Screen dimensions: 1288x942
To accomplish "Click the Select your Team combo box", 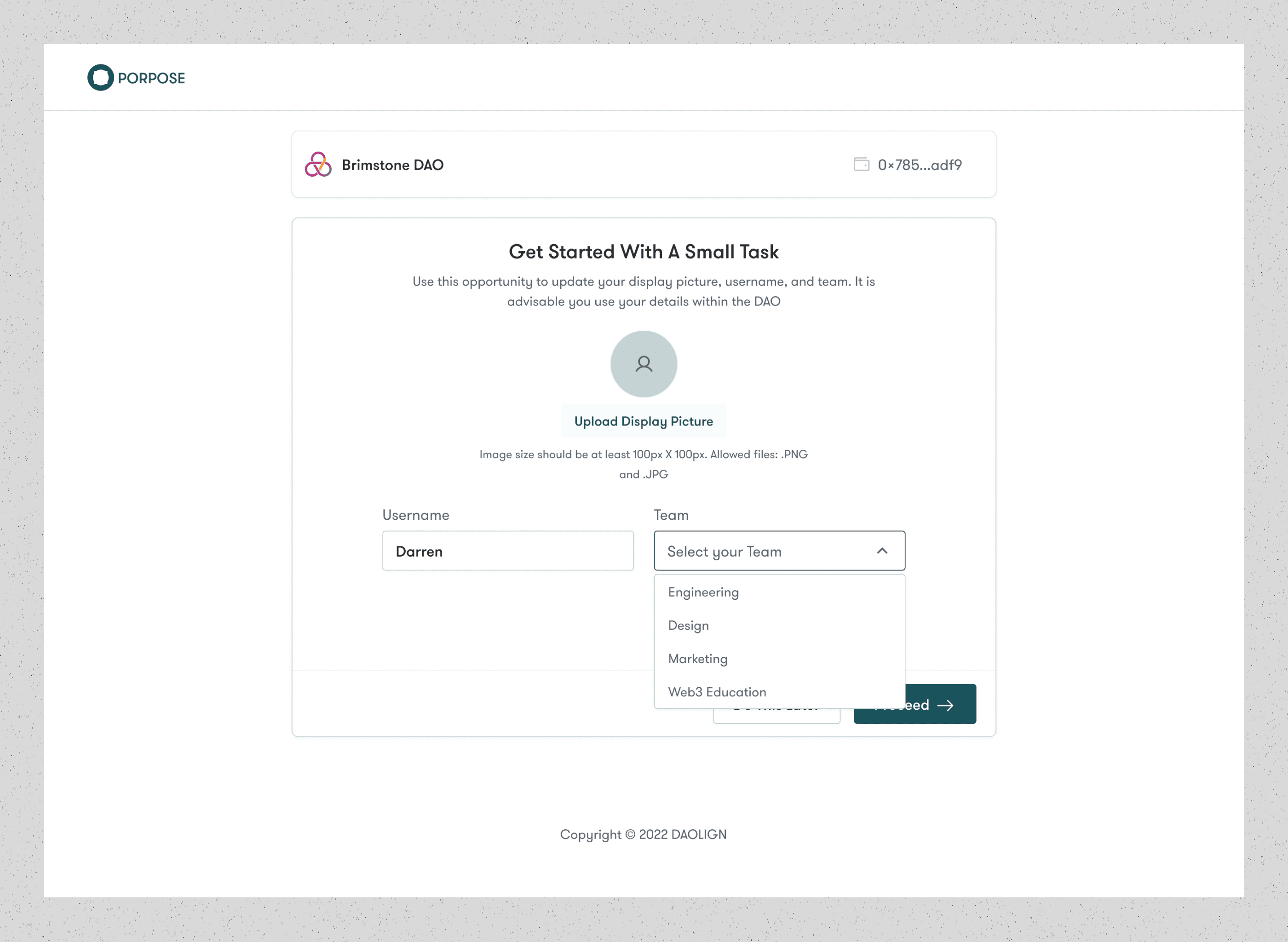I will pyautogui.click(x=764, y=551).
